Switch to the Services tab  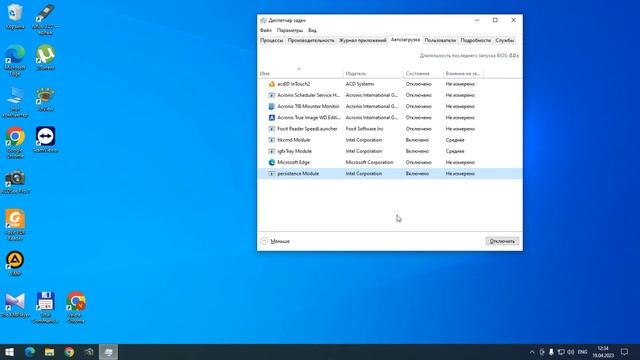click(504, 40)
